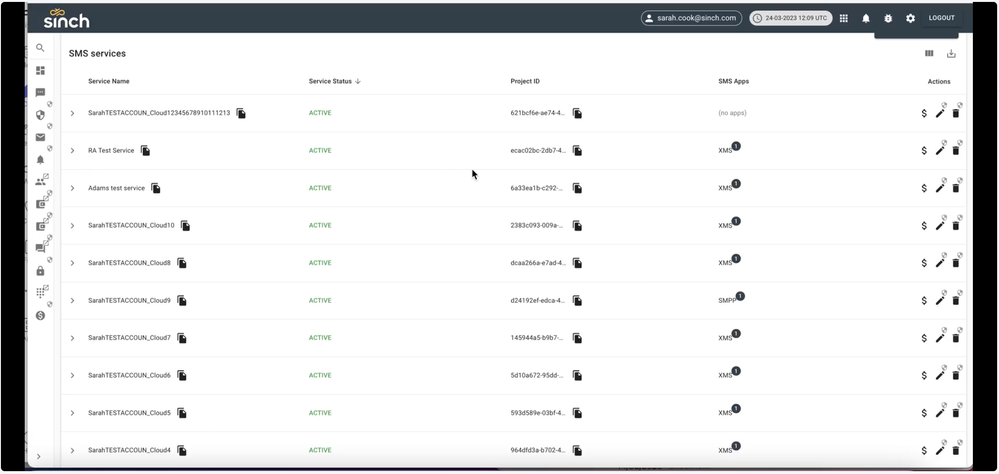Expand the SarahTESTACCOUN_Cloud9 row

tap(72, 301)
